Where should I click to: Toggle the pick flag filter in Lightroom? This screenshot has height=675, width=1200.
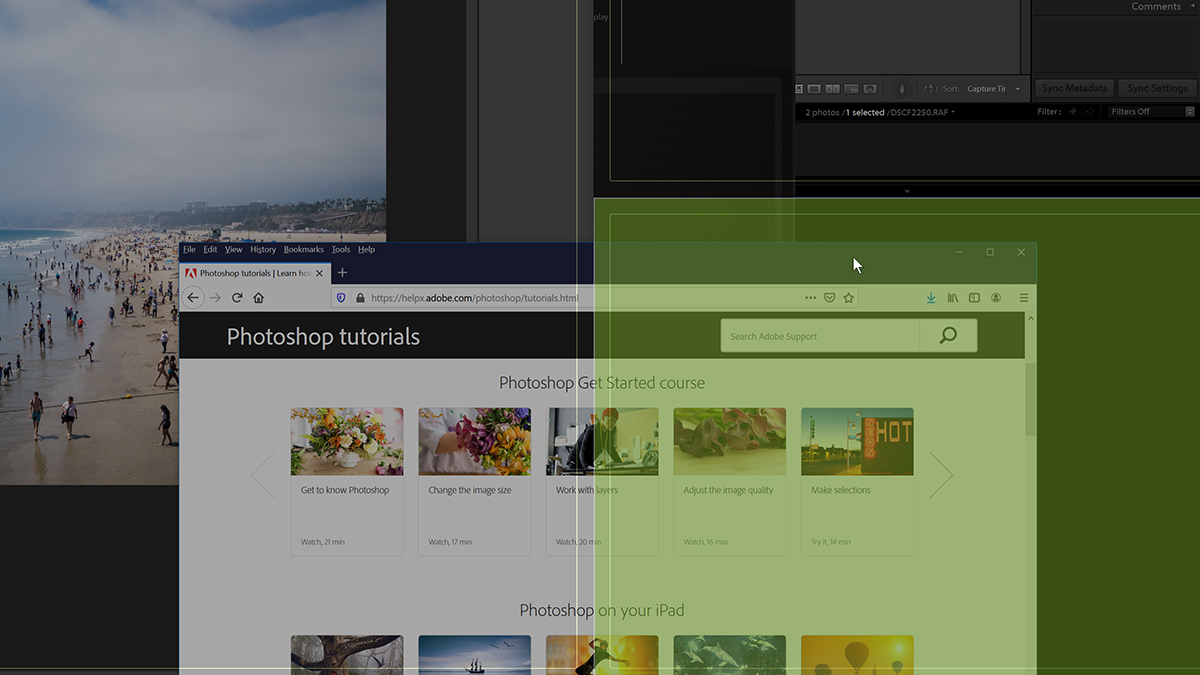[x=1073, y=111]
